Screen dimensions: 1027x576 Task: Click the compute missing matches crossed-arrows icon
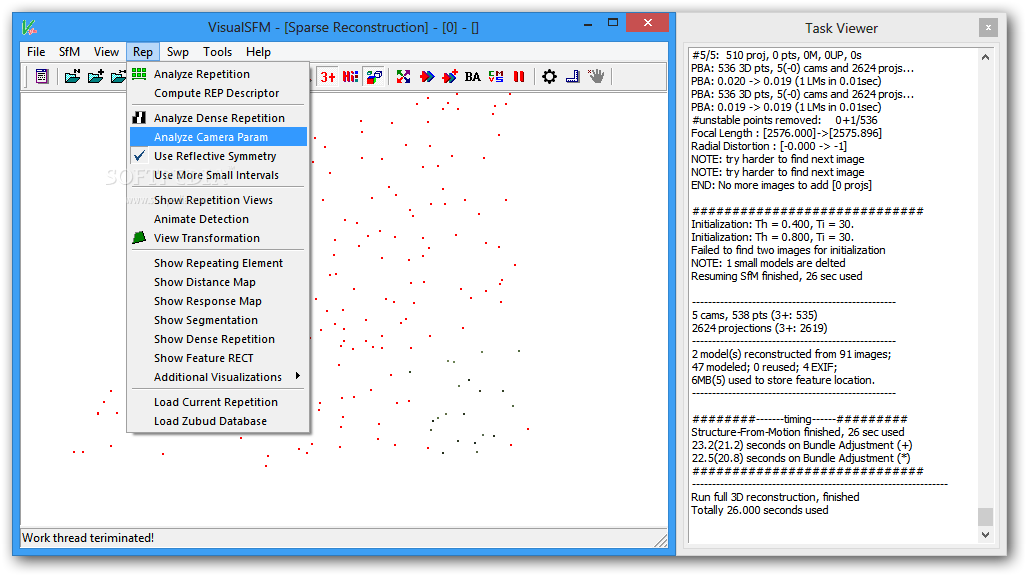point(403,77)
